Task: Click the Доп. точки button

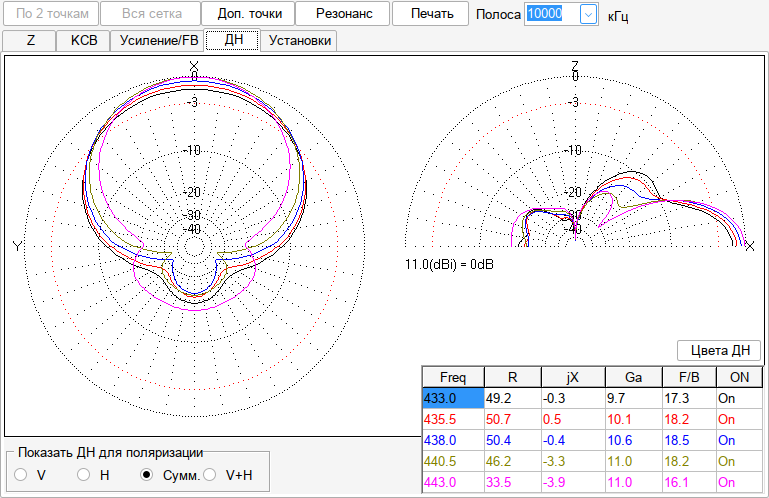Action: (x=249, y=14)
